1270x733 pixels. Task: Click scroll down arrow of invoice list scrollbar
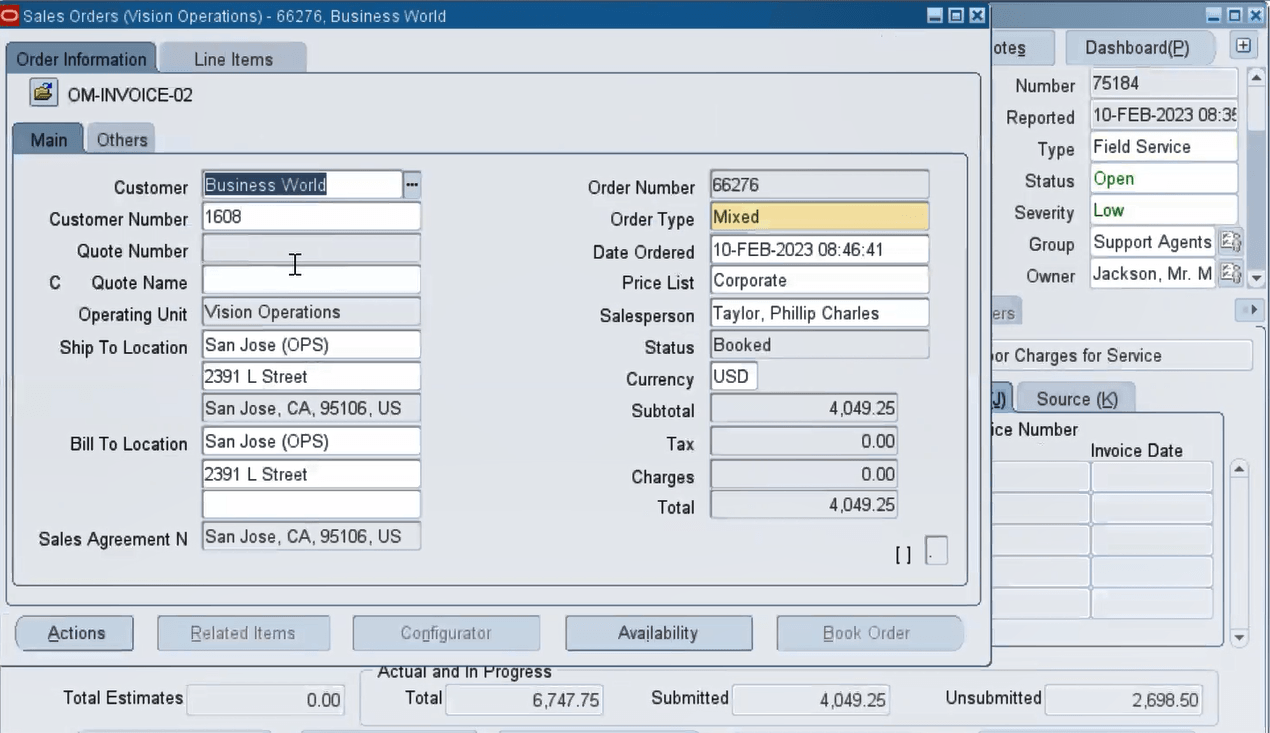1239,637
